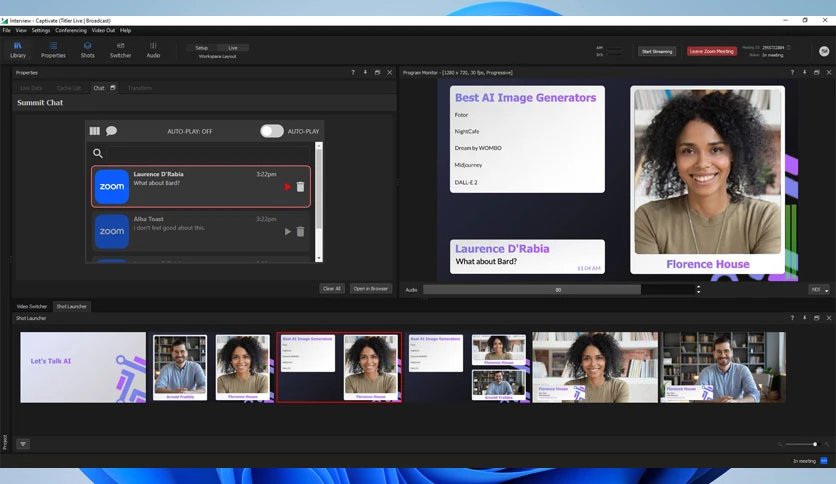The height and width of the screenshot is (484, 836).
Task: Launch the Arnold portrait shot thumbnail
Action: tap(180, 367)
